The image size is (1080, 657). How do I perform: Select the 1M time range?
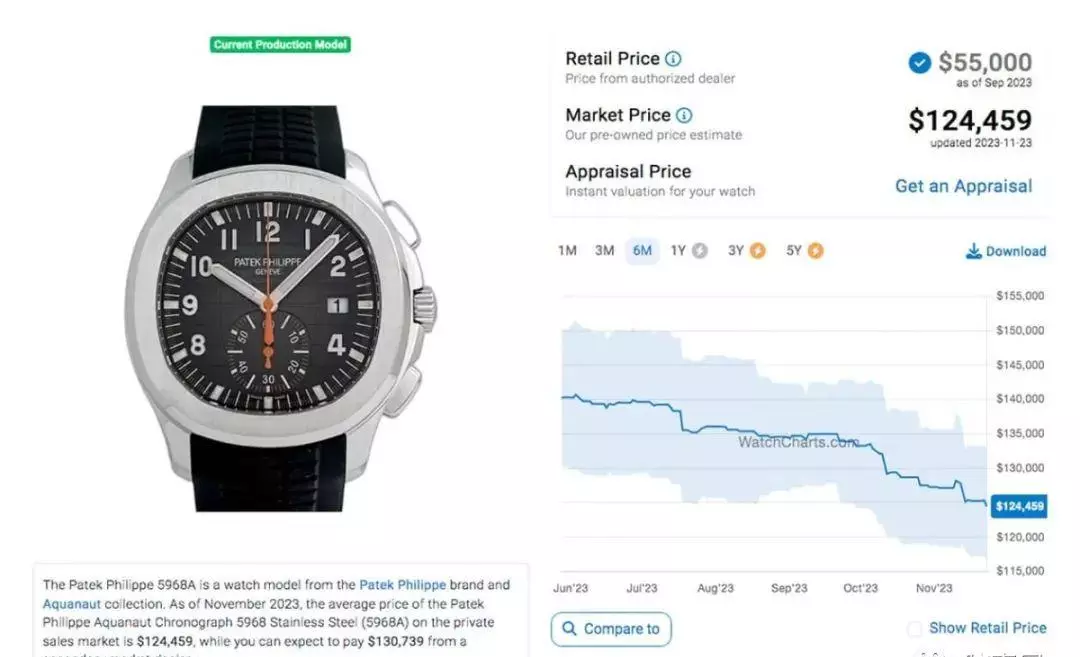coord(568,251)
